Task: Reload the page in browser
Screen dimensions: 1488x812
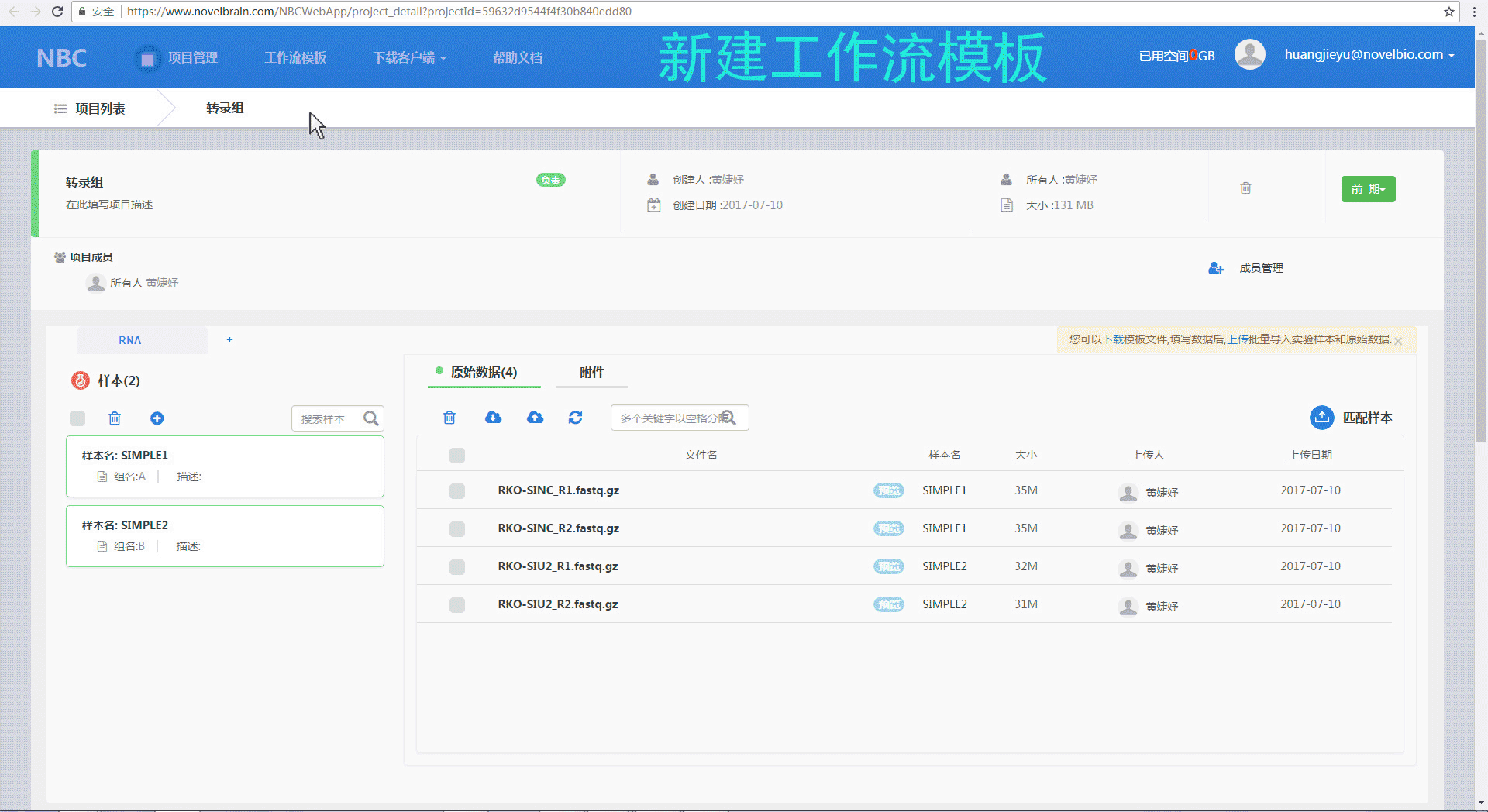Action: 57,12
